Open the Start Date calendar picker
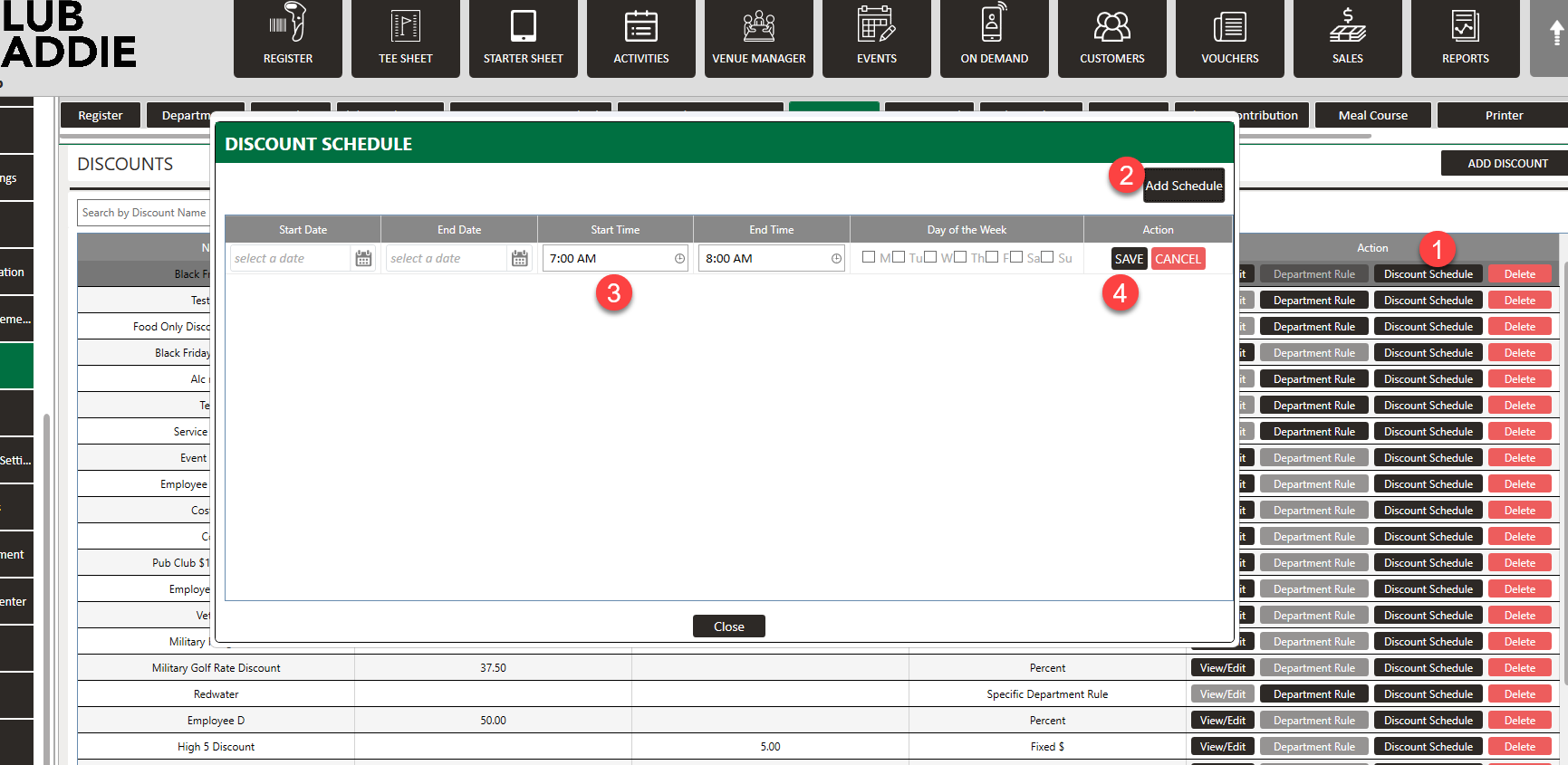 [x=363, y=259]
